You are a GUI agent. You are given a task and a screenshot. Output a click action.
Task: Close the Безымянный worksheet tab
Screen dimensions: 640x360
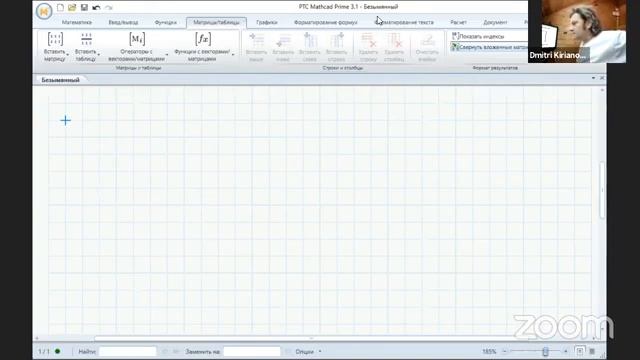pos(602,78)
